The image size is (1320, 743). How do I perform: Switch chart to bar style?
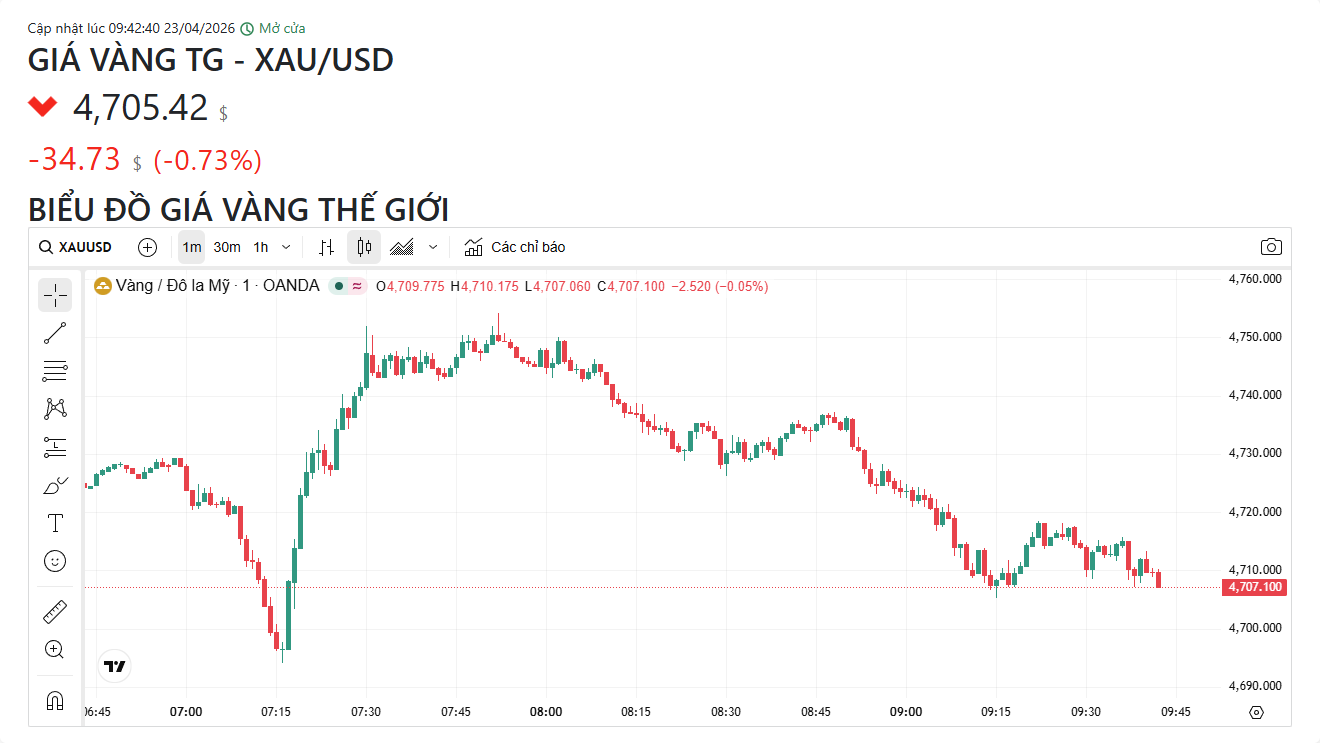point(326,247)
